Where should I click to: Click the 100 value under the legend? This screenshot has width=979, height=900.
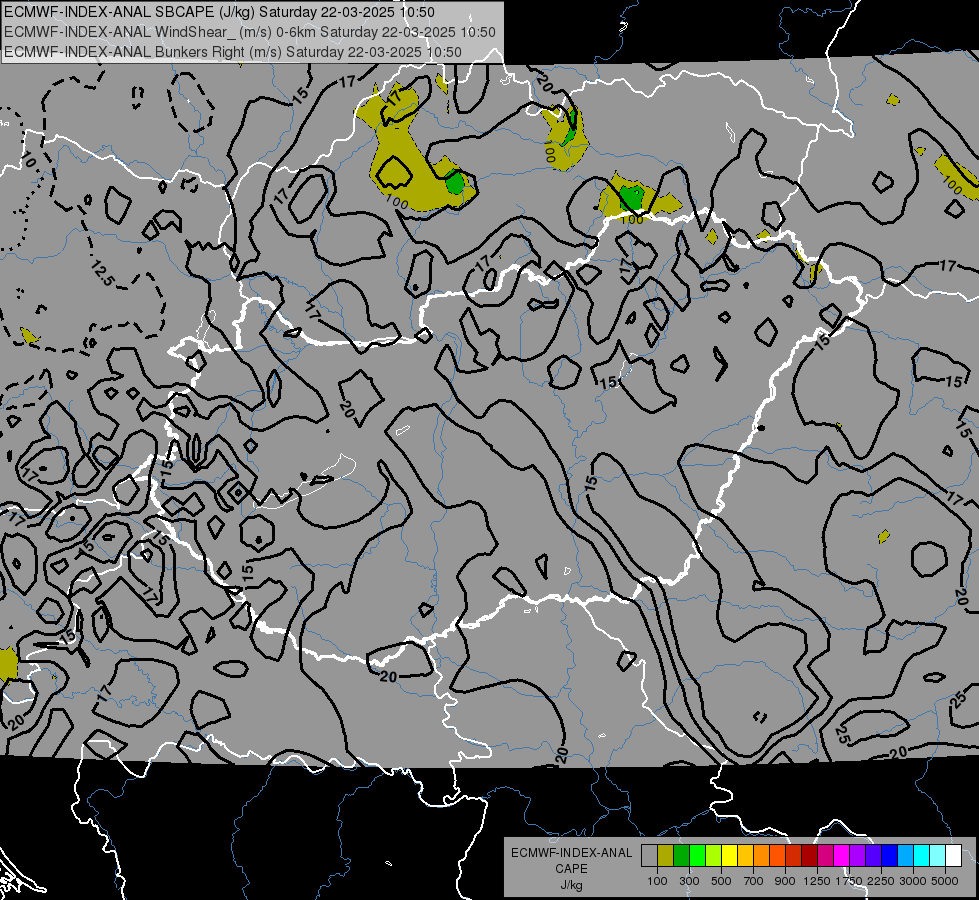coord(657,881)
